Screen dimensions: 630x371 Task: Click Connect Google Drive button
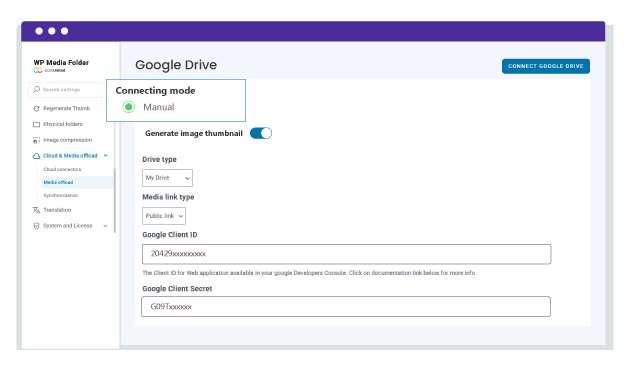546,66
